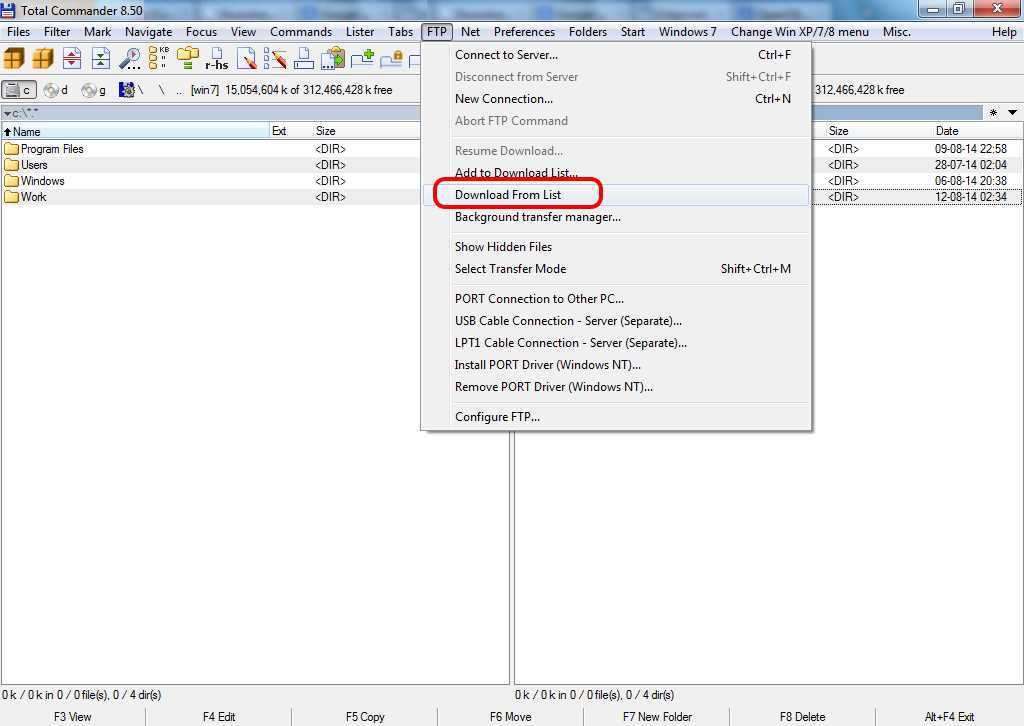Click the Combine files green arrows icon

pyautogui.click(x=101, y=59)
